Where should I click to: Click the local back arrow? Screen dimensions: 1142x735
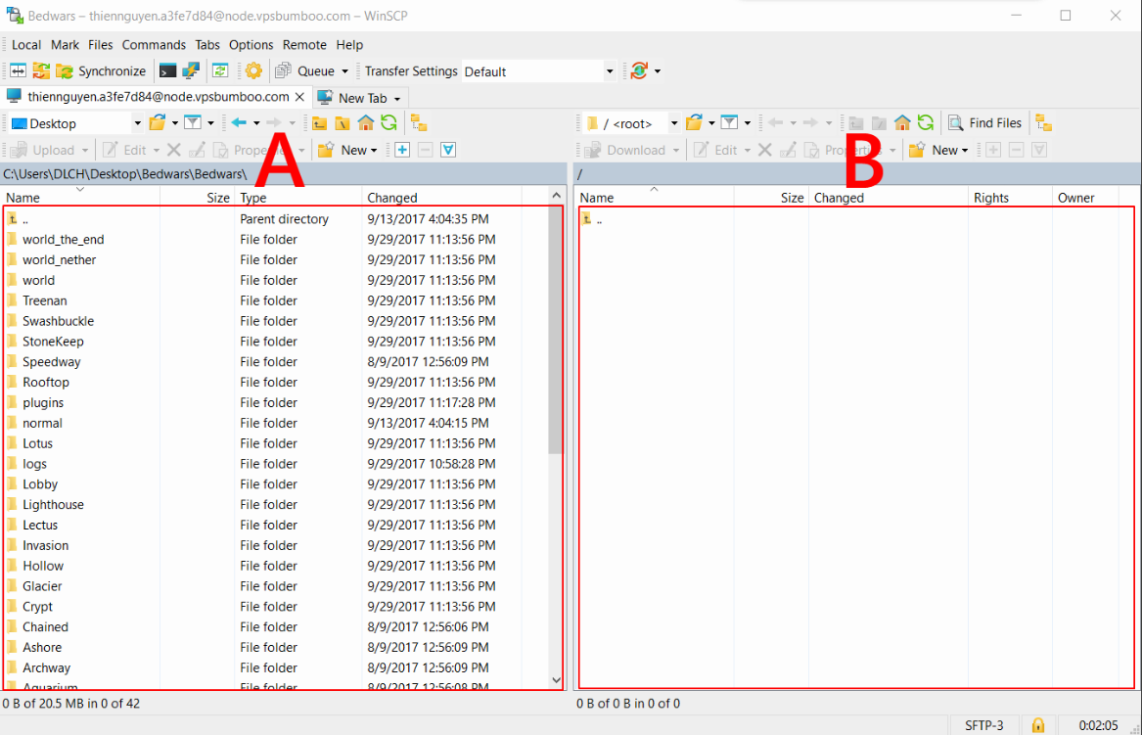[239, 123]
